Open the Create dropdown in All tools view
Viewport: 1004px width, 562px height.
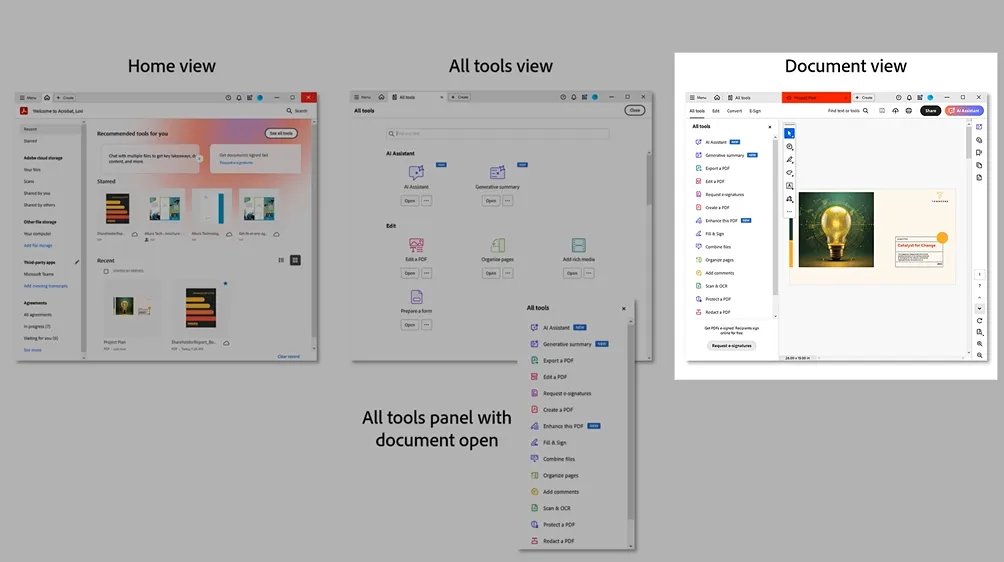(460, 97)
